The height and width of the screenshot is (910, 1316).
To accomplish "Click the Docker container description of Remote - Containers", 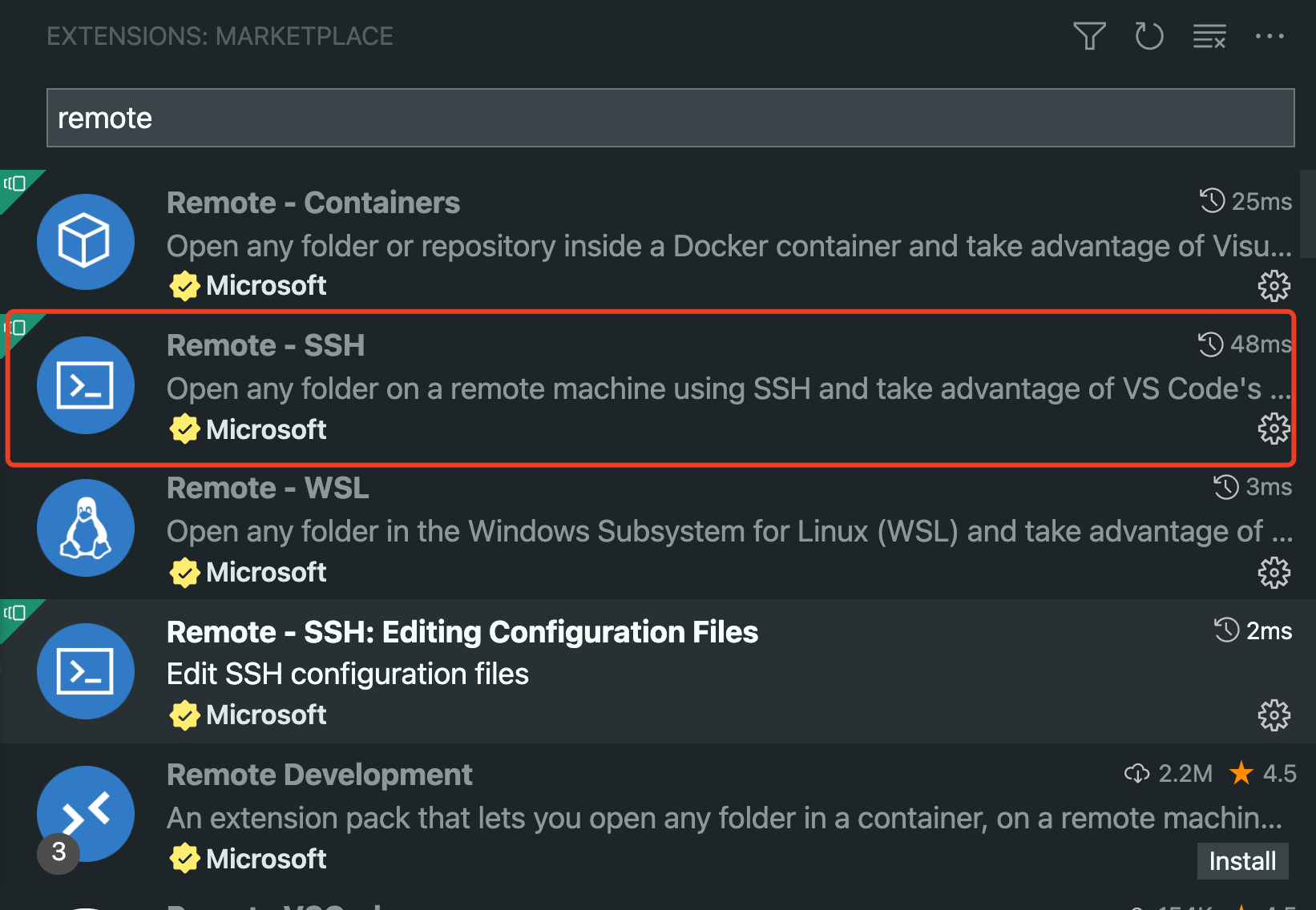I will (729, 246).
